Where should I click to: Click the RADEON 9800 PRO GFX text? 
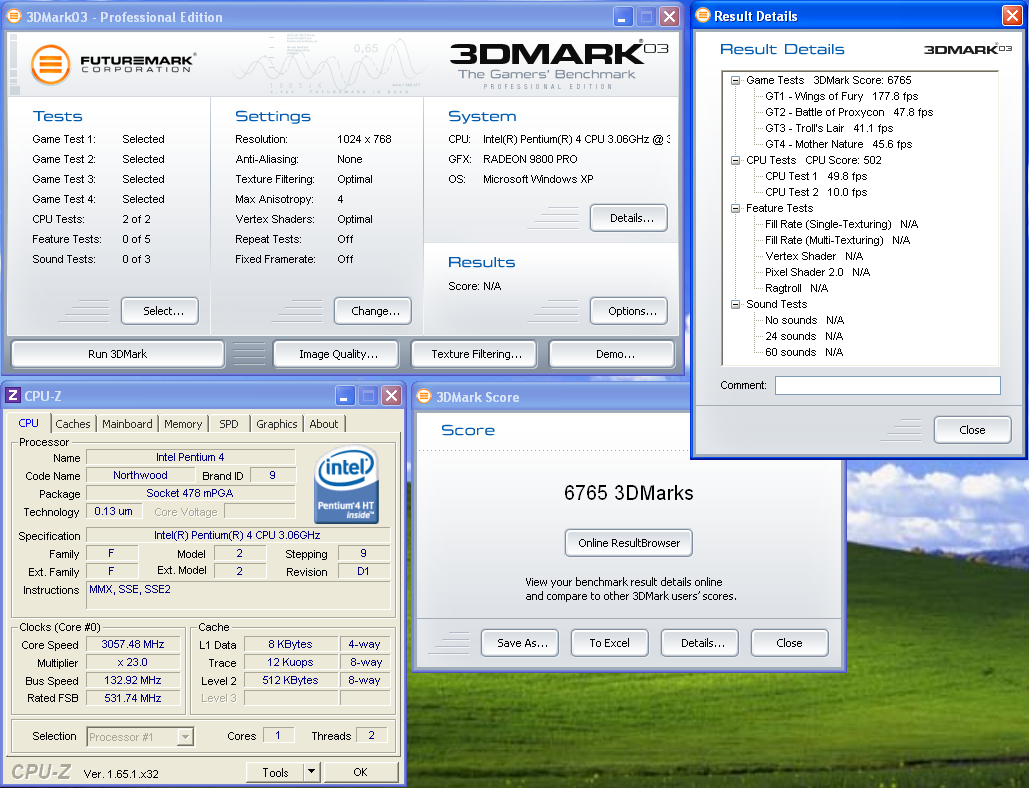[x=530, y=159]
